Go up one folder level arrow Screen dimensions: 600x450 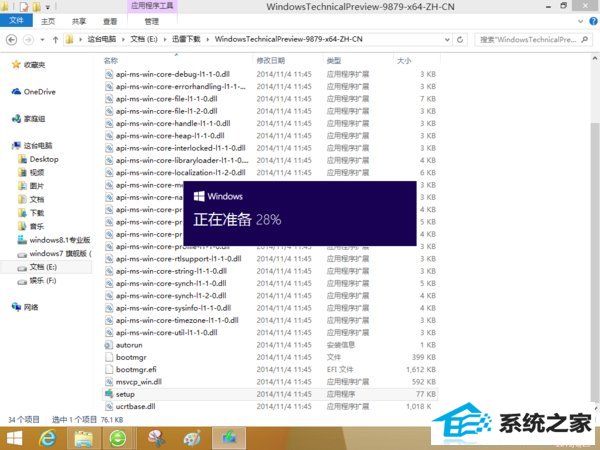tap(55, 39)
